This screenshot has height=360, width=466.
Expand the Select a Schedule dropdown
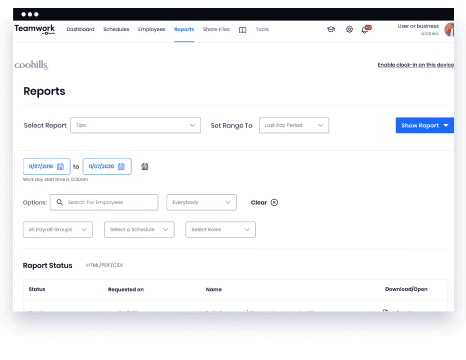click(x=139, y=229)
